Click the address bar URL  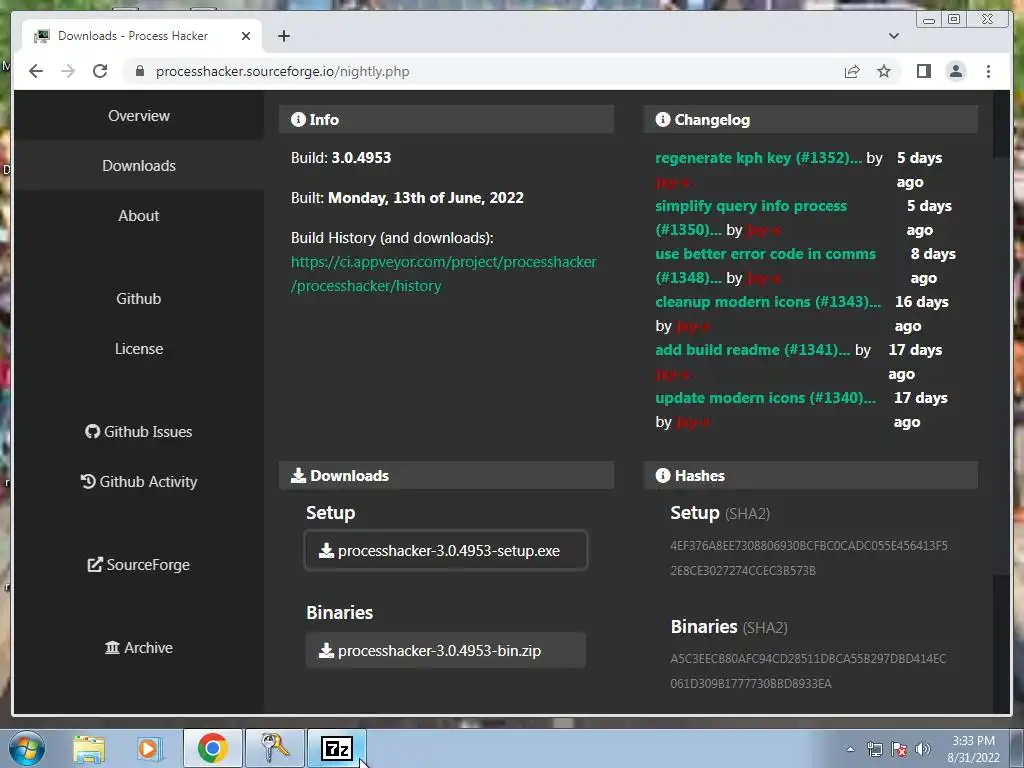282,71
